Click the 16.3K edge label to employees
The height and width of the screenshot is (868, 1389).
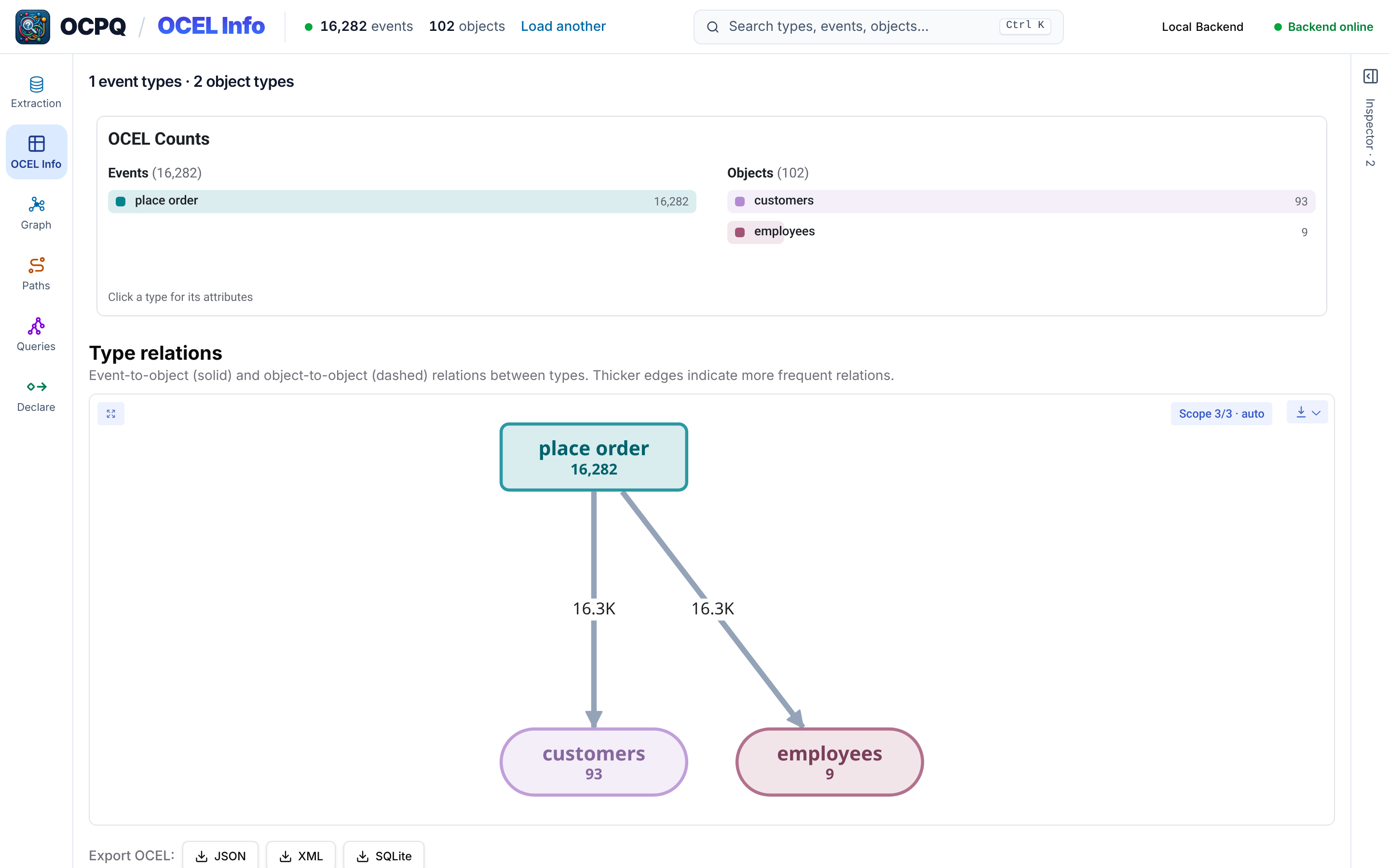(x=712, y=609)
